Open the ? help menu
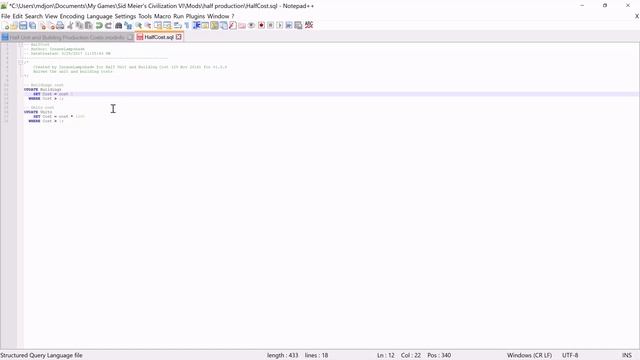 [x=233, y=16]
